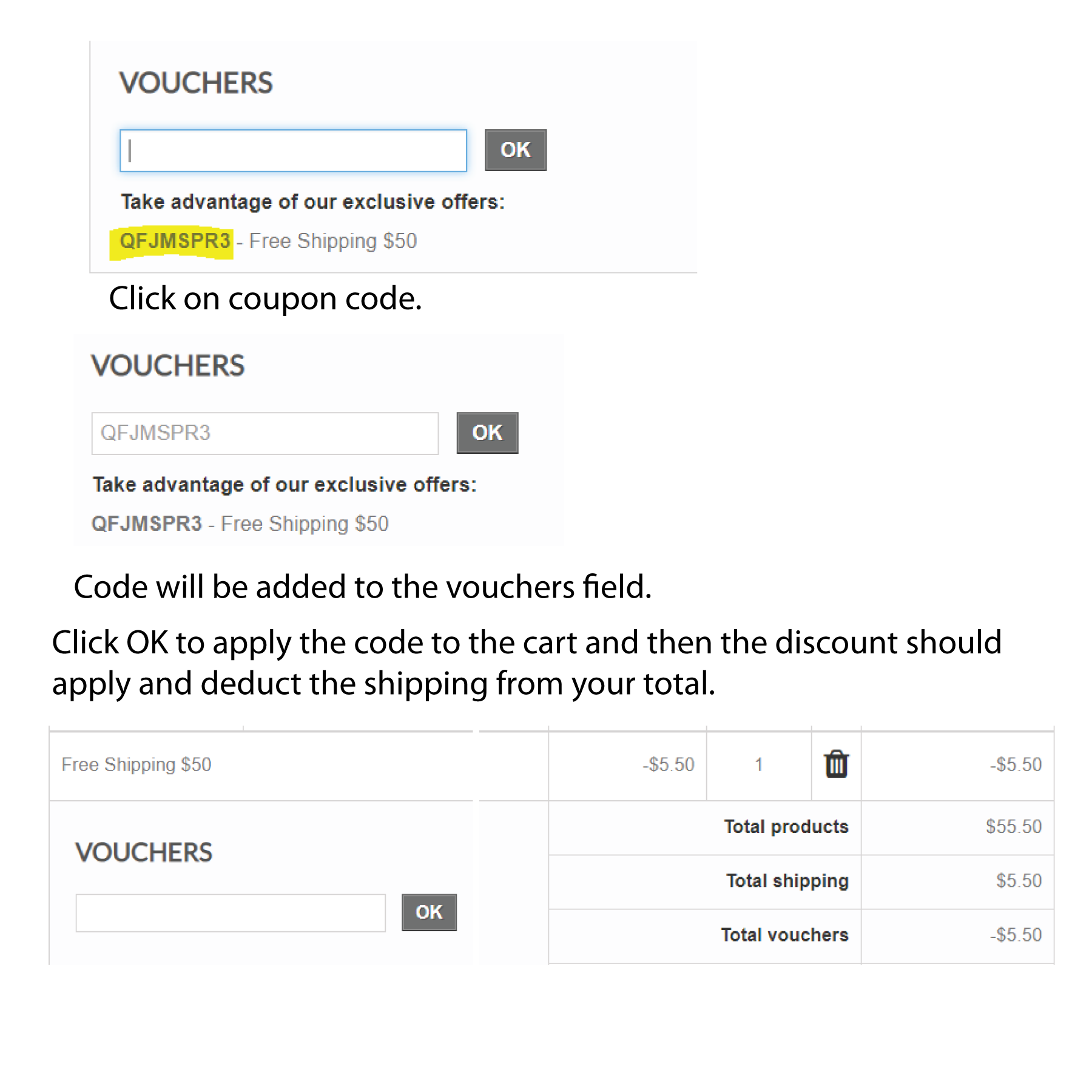
Task: Click empty voucher field left of totals table
Action: (x=231, y=912)
